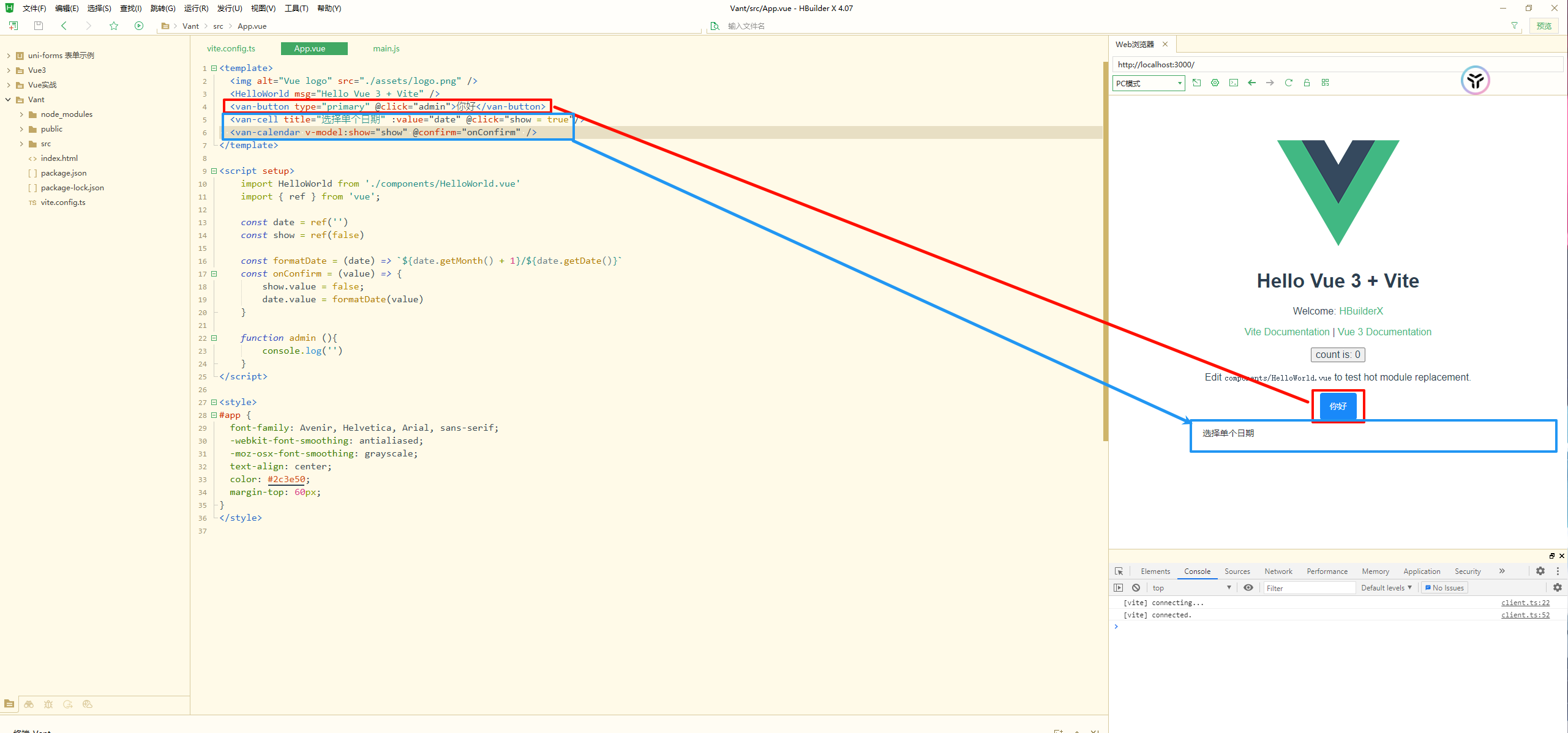Screen dimensions: 1568x733
Task: Click the clear console icon
Action: point(1136,587)
